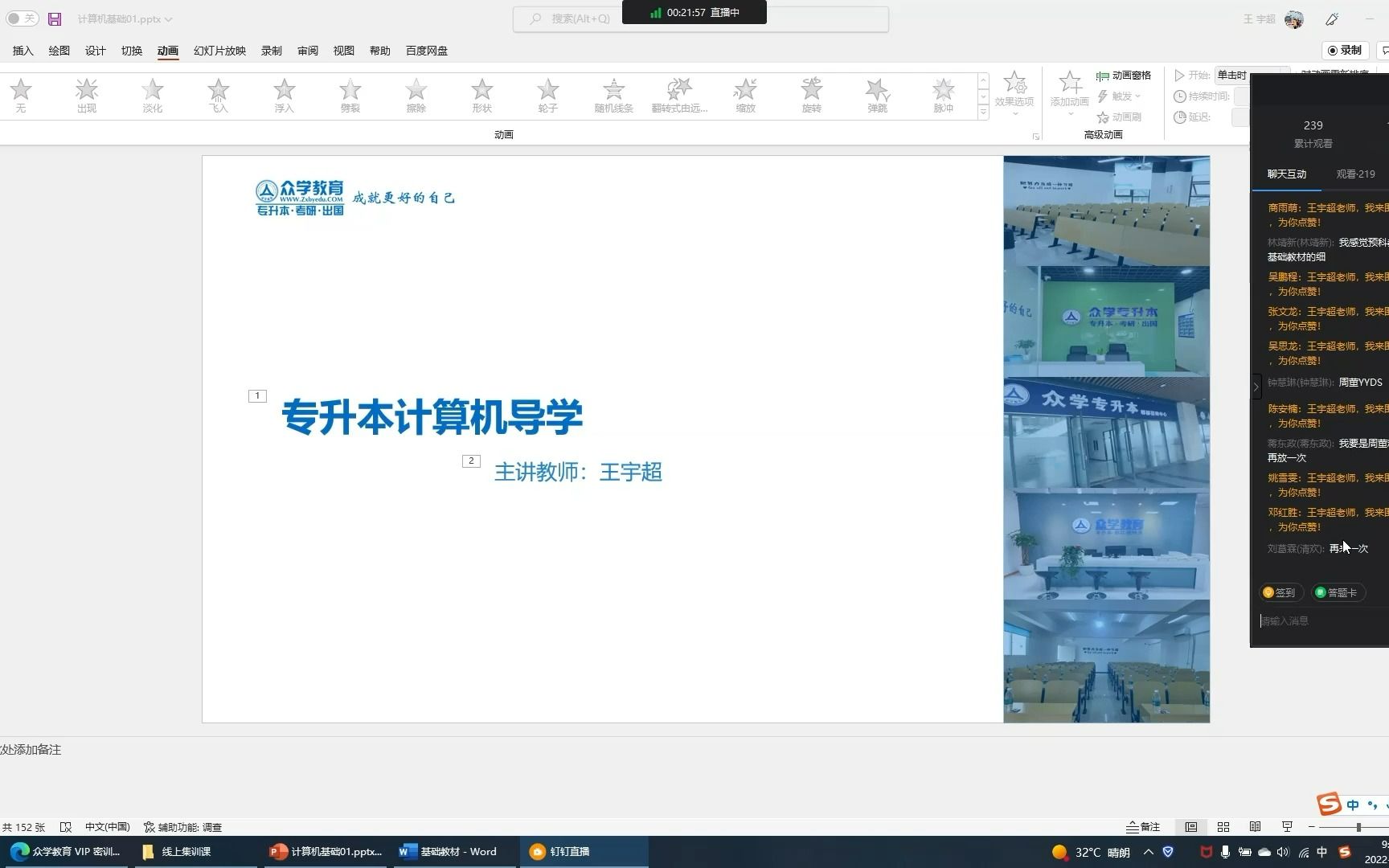Apply the 轮子 (Wheel) animation
The height and width of the screenshot is (868, 1389).
click(x=547, y=95)
